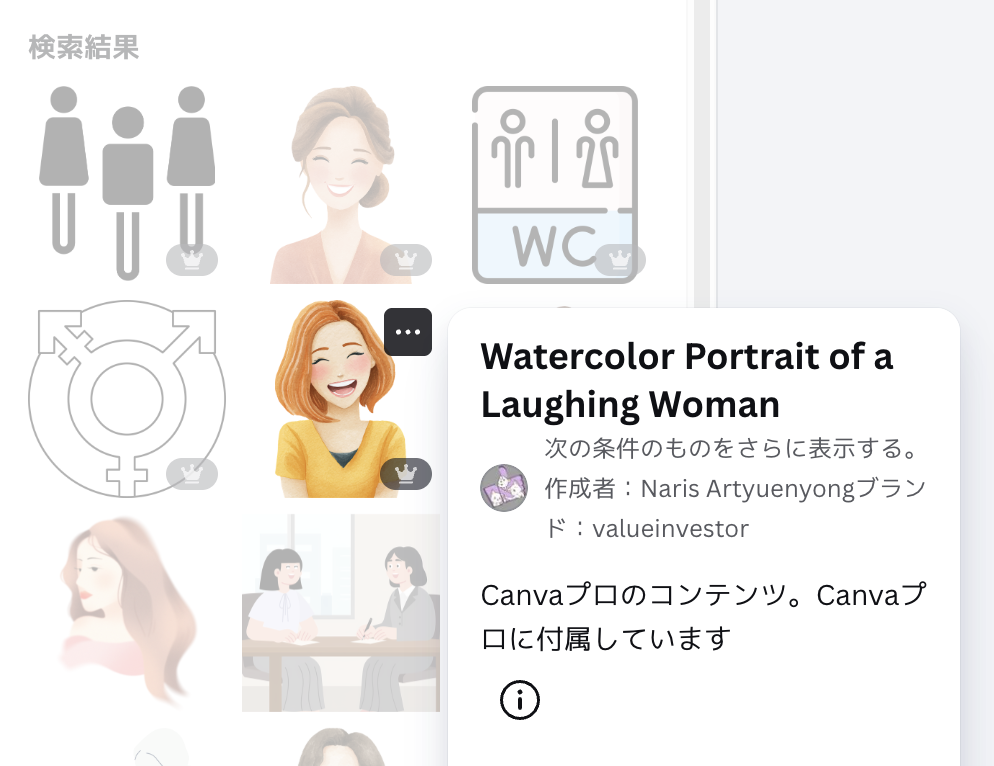Click the 検索結果 section heading

83,47
